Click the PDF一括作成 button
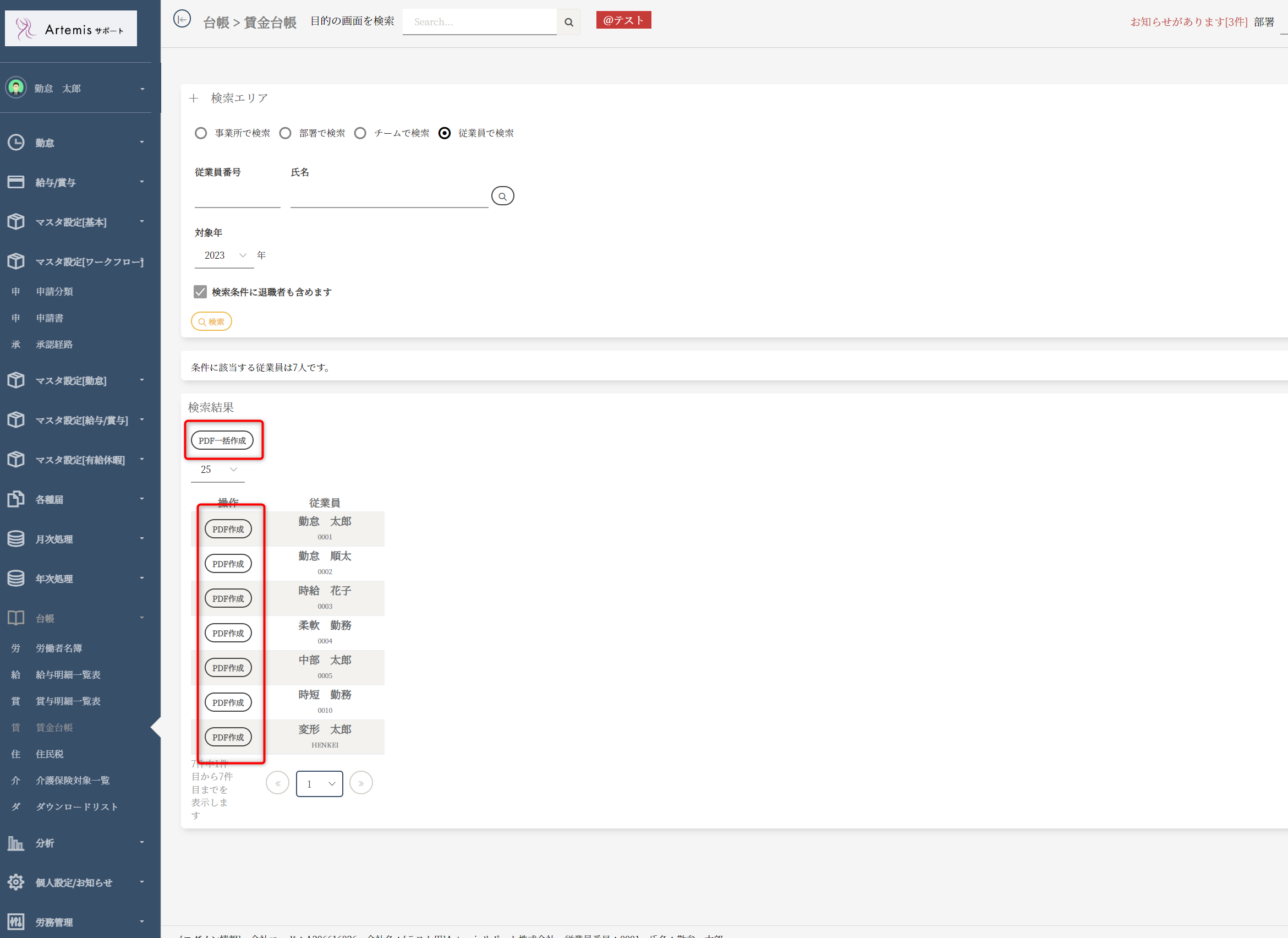1288x938 pixels. coord(222,440)
